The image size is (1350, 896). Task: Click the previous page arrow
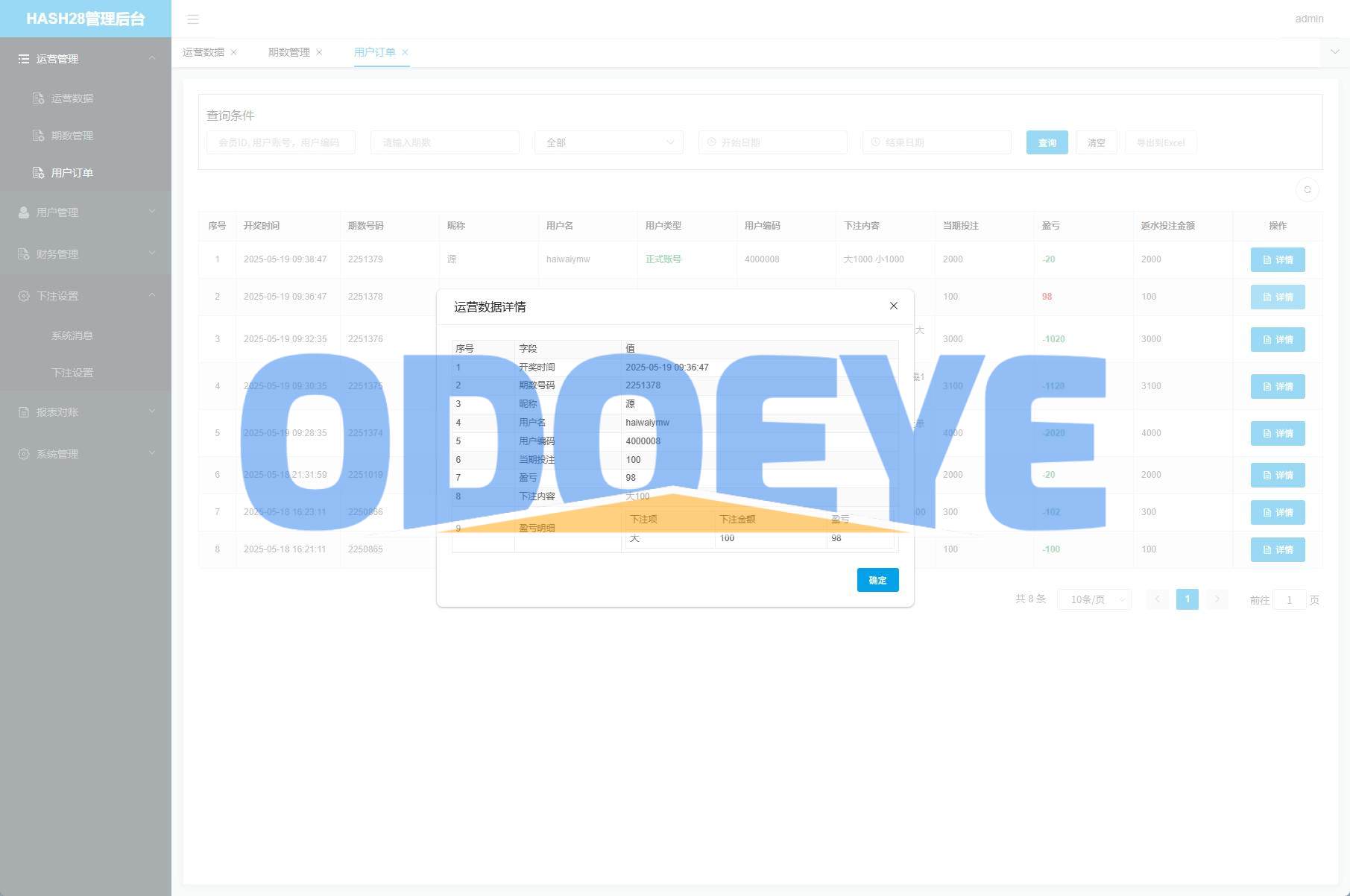pos(1158,599)
